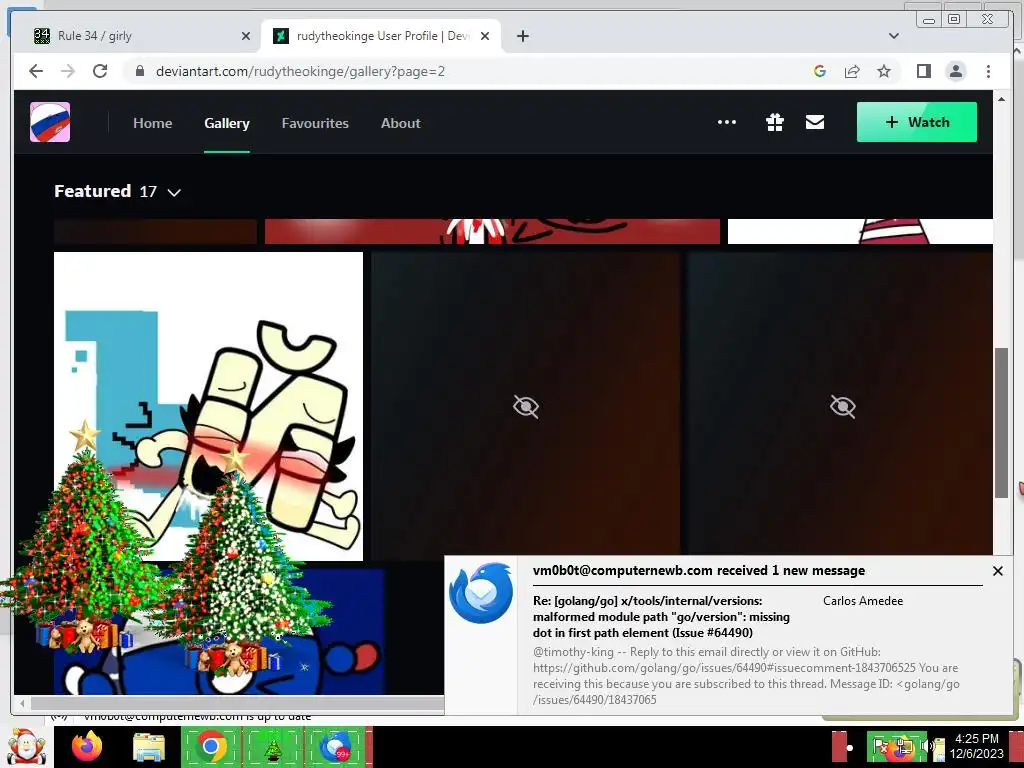Bookmark this page with the star icon
The image size is (1024, 768).
884,71
